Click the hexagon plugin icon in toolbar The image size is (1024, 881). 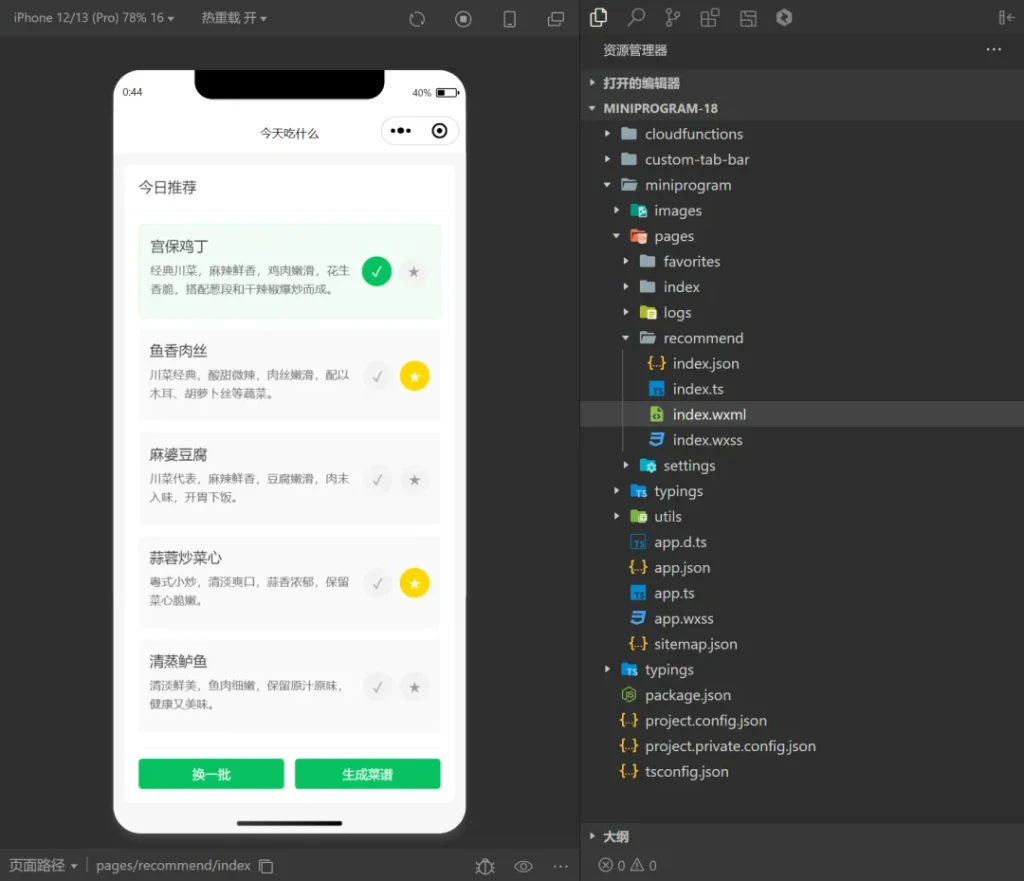coord(784,18)
